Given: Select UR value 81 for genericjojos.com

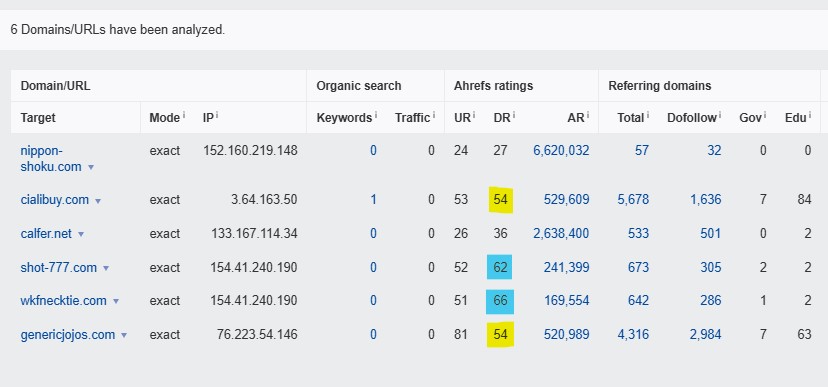Looking at the screenshot, I should click(x=460, y=335).
